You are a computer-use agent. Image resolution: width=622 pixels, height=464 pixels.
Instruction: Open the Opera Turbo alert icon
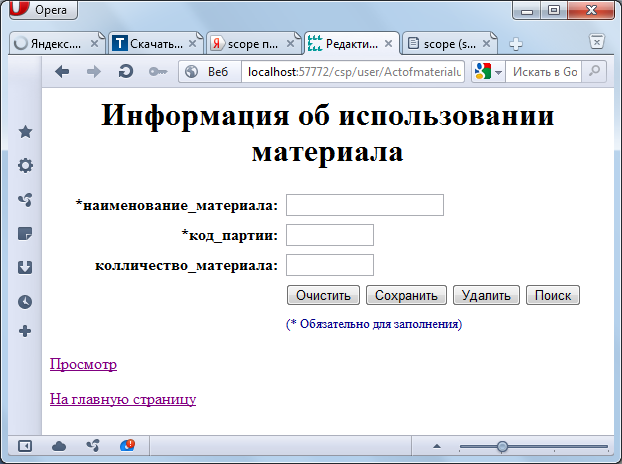(127, 446)
